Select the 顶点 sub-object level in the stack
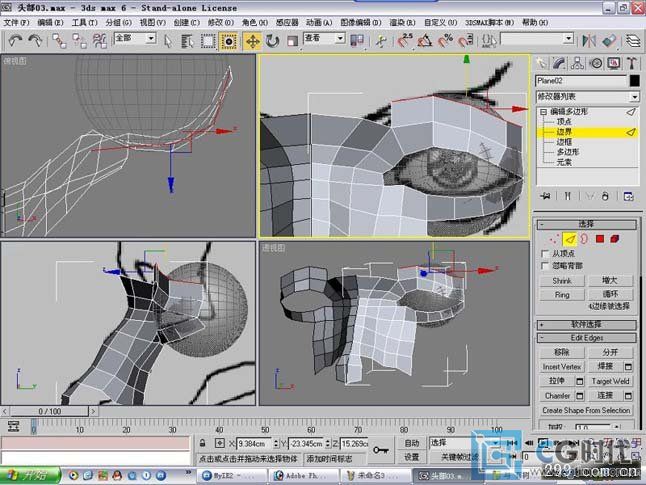 564,122
